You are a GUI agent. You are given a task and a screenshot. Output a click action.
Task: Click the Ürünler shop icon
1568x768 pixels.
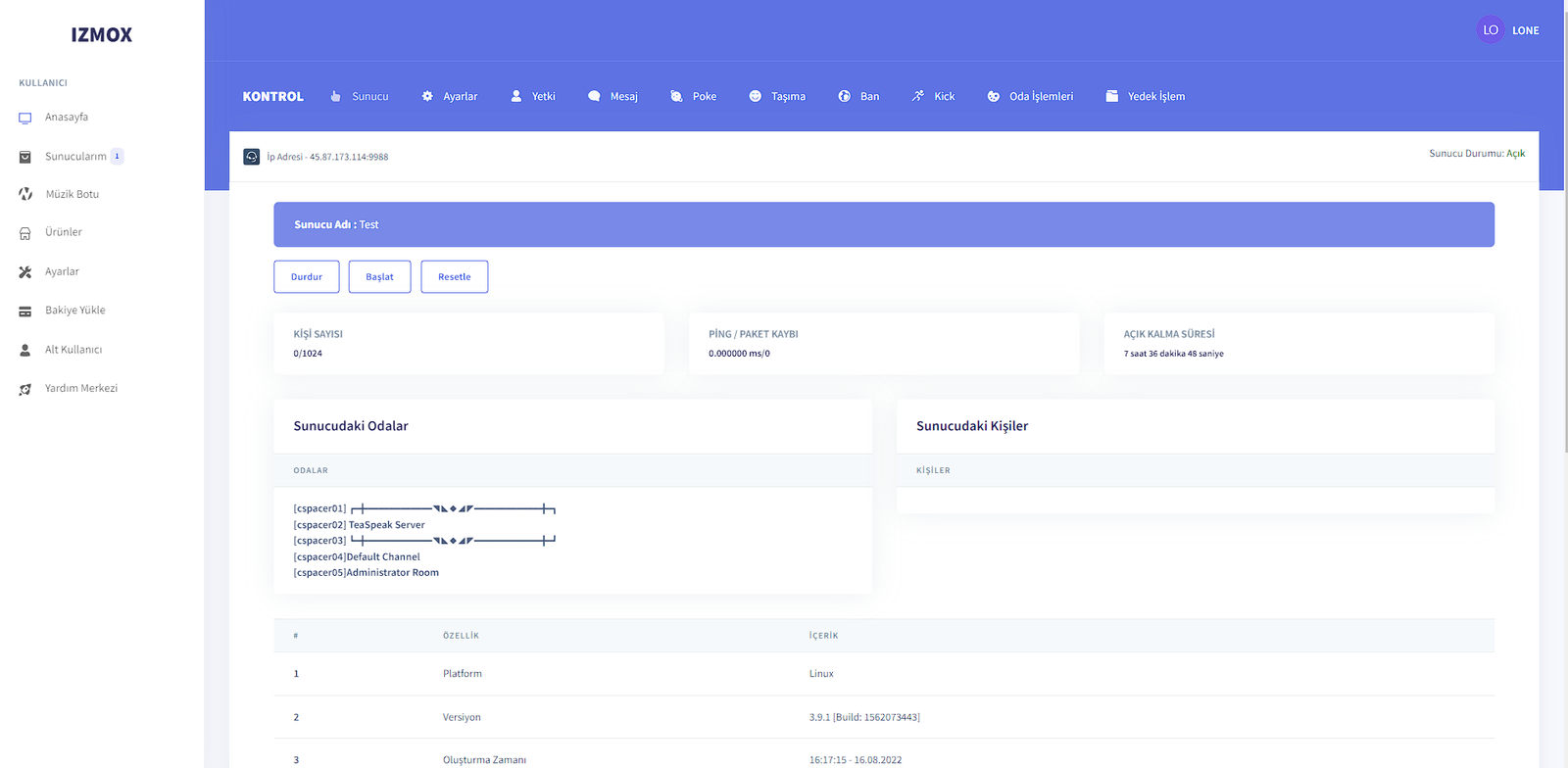pyautogui.click(x=25, y=233)
